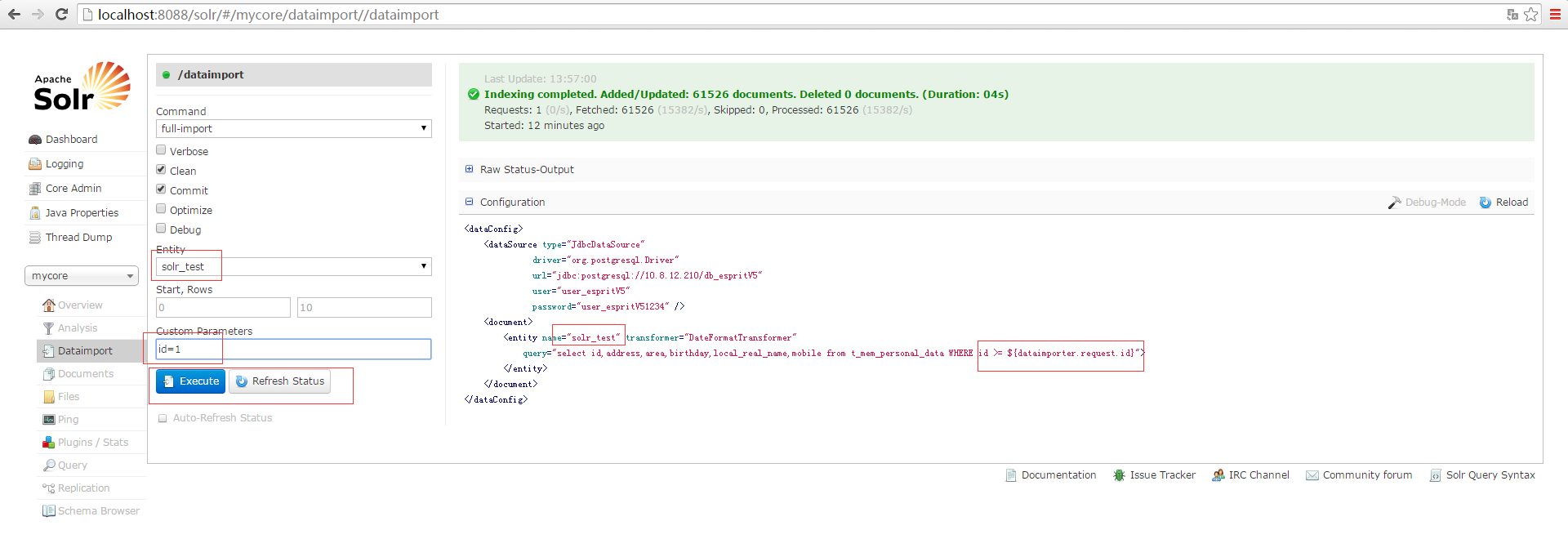
Task: Go to Core Admin page
Action: click(x=73, y=189)
